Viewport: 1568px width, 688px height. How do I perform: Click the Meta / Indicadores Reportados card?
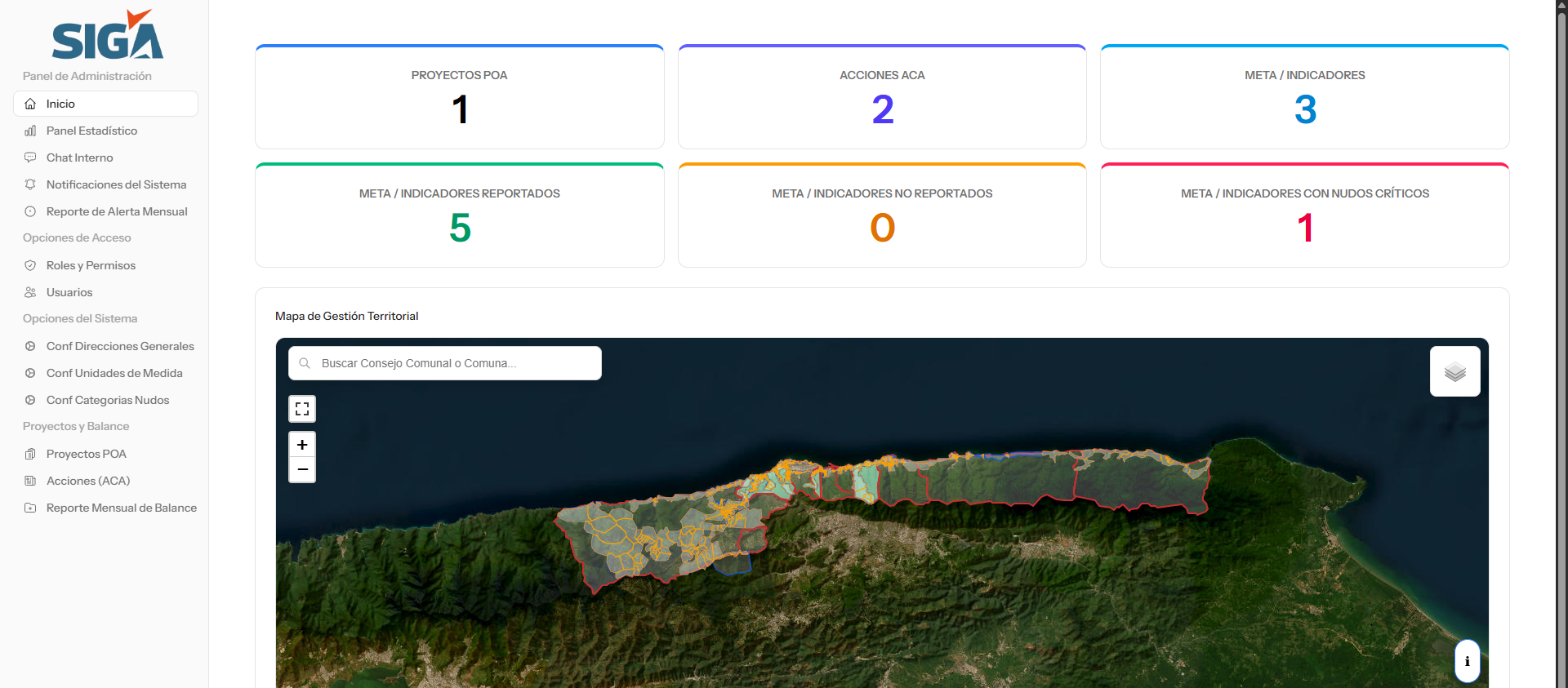(x=459, y=215)
